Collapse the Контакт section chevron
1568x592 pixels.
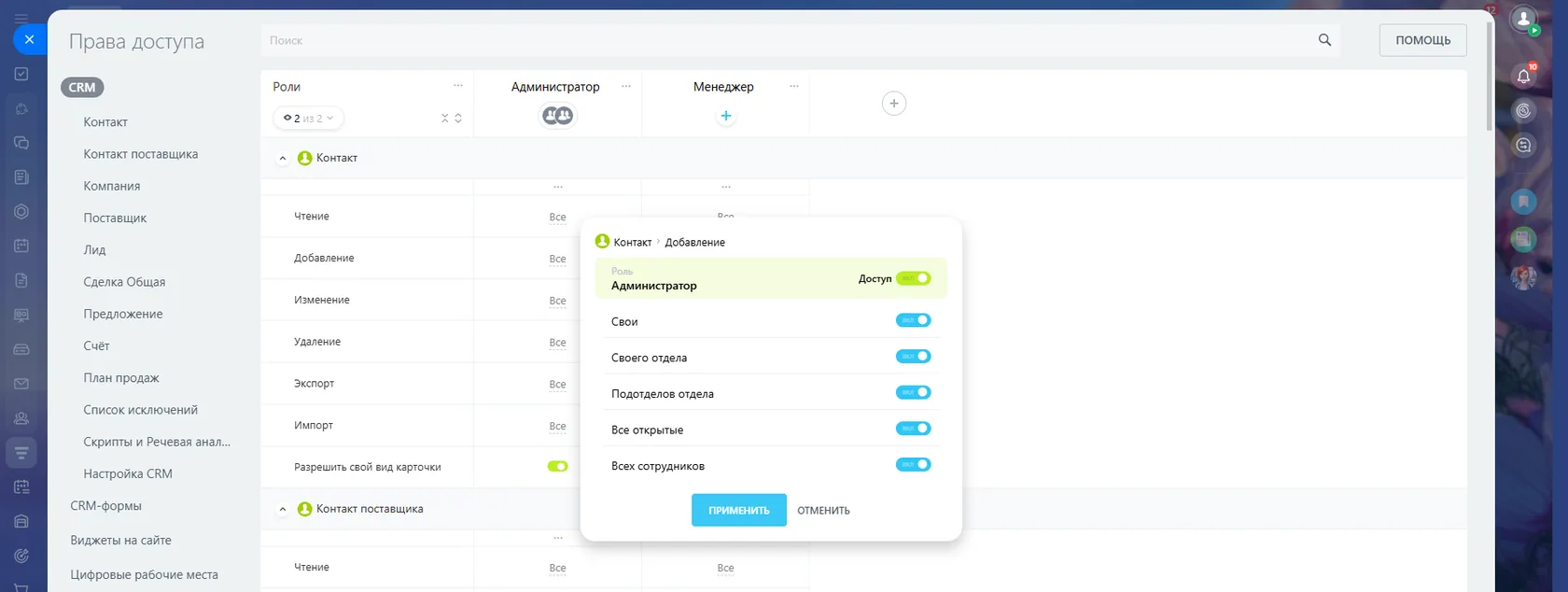pos(283,159)
